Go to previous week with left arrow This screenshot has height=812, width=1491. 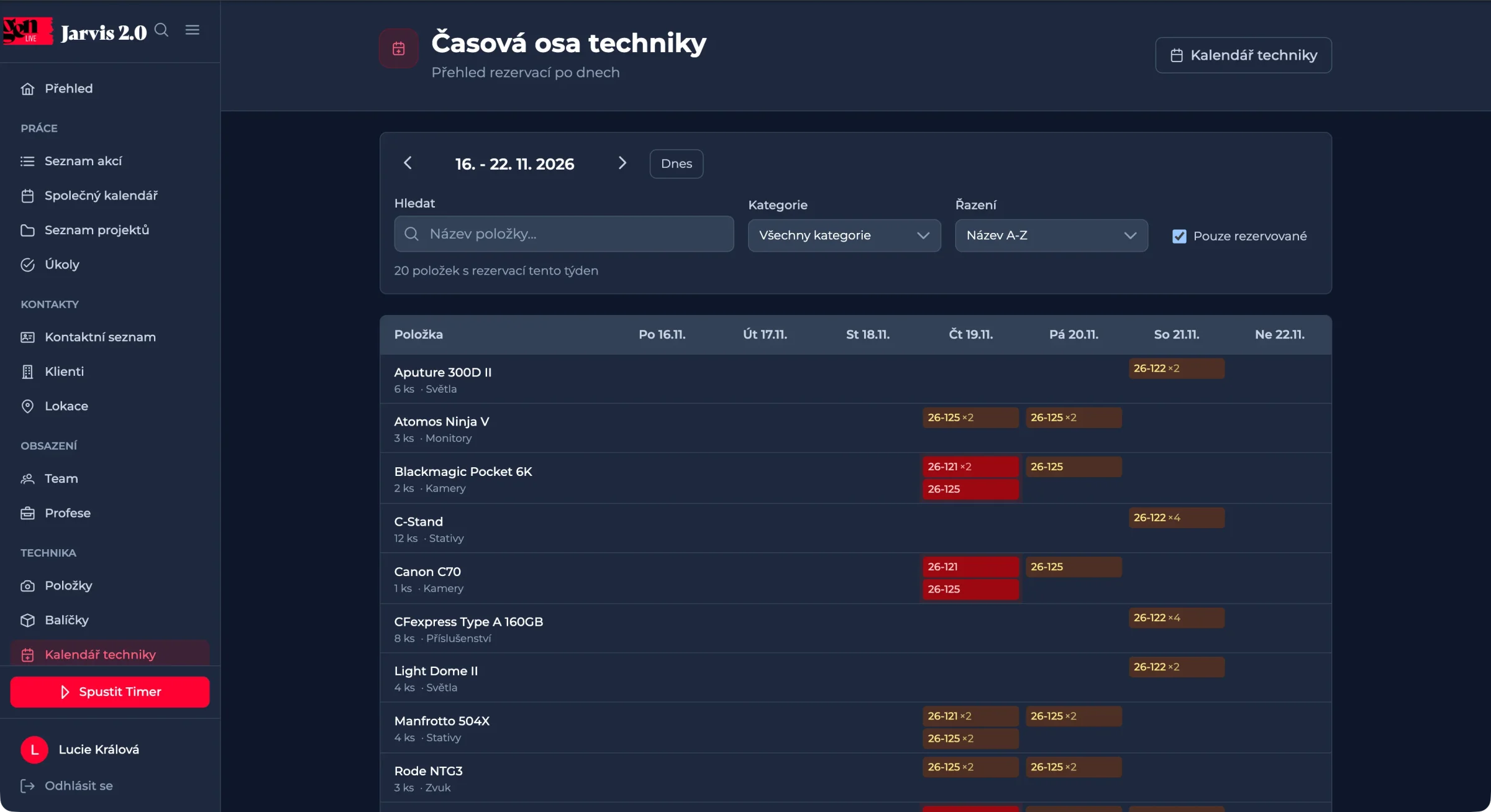(x=408, y=163)
